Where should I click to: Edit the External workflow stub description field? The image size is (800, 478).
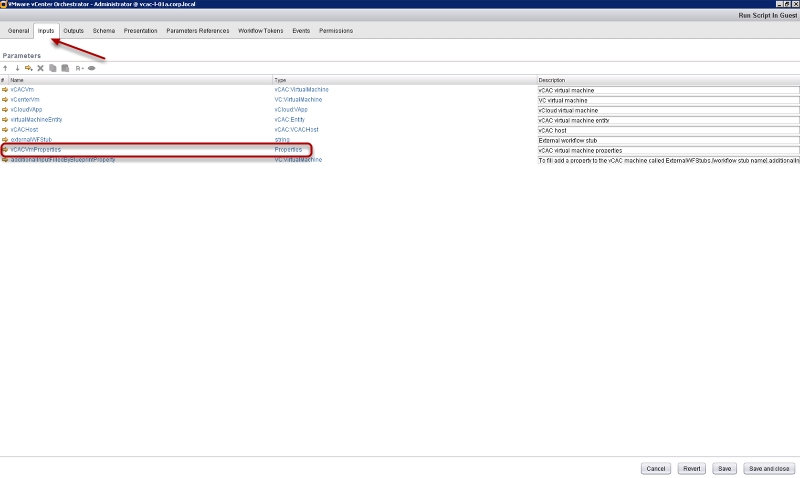point(668,140)
